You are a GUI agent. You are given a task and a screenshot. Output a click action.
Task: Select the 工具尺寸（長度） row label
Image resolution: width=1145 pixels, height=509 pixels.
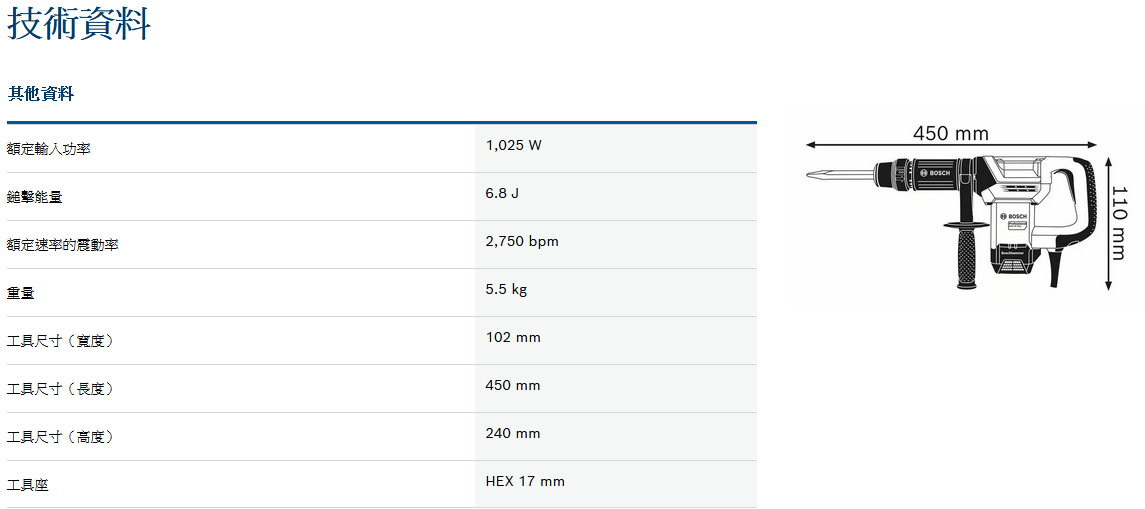coord(60,389)
